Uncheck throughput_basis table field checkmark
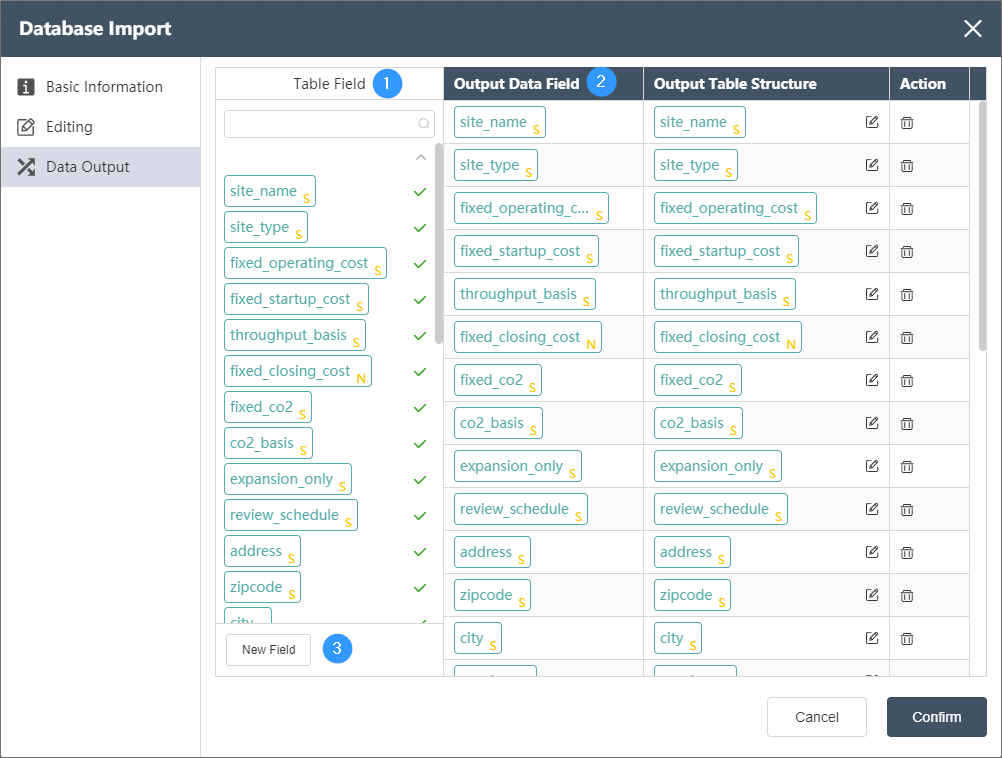The width and height of the screenshot is (1002, 758). pos(420,336)
